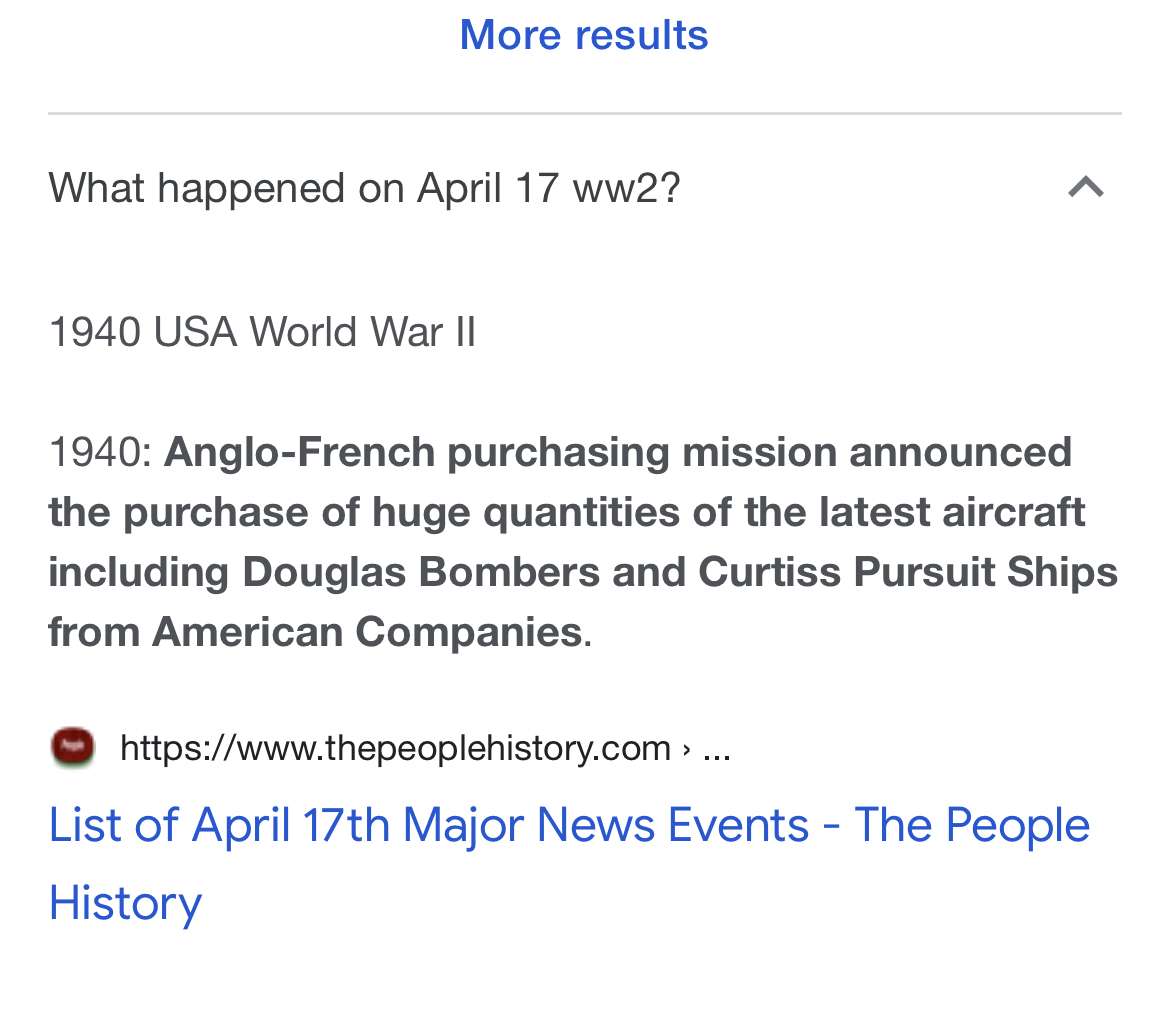Click the words 'American Companies' in snippet
This screenshot has height=1029, width=1170.
(367, 633)
